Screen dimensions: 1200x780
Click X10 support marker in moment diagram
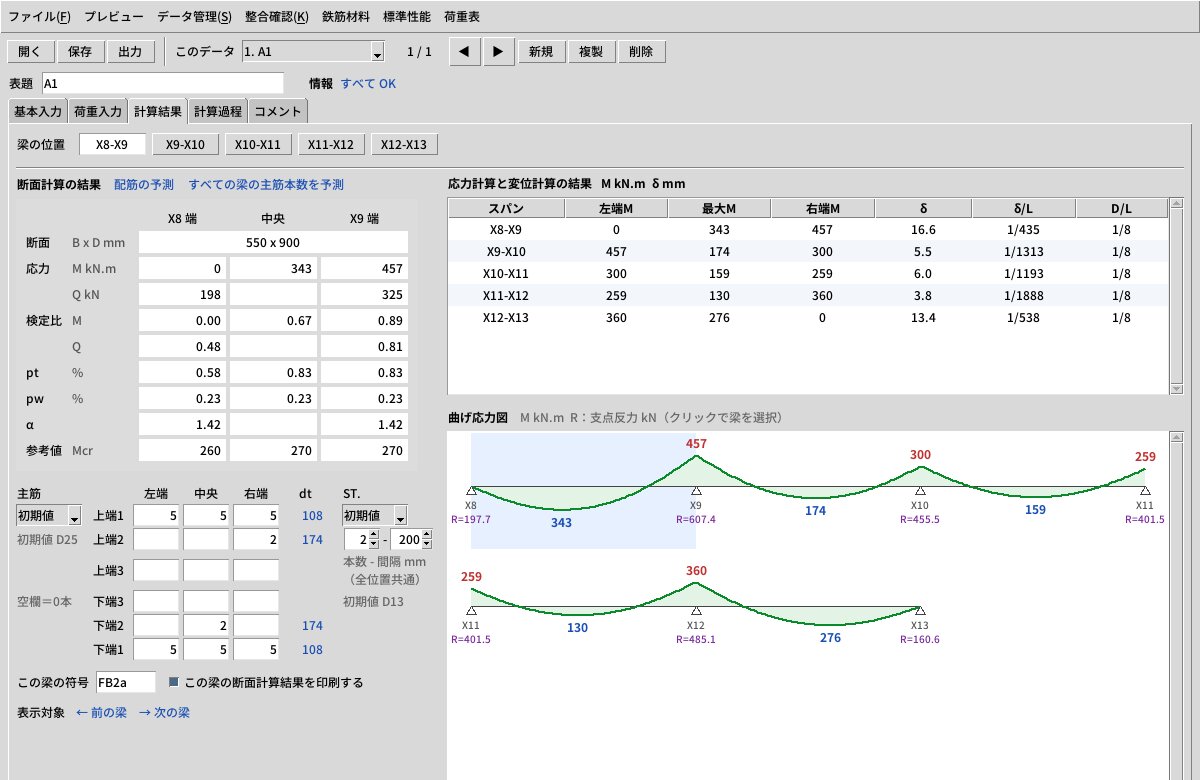[x=920, y=492]
